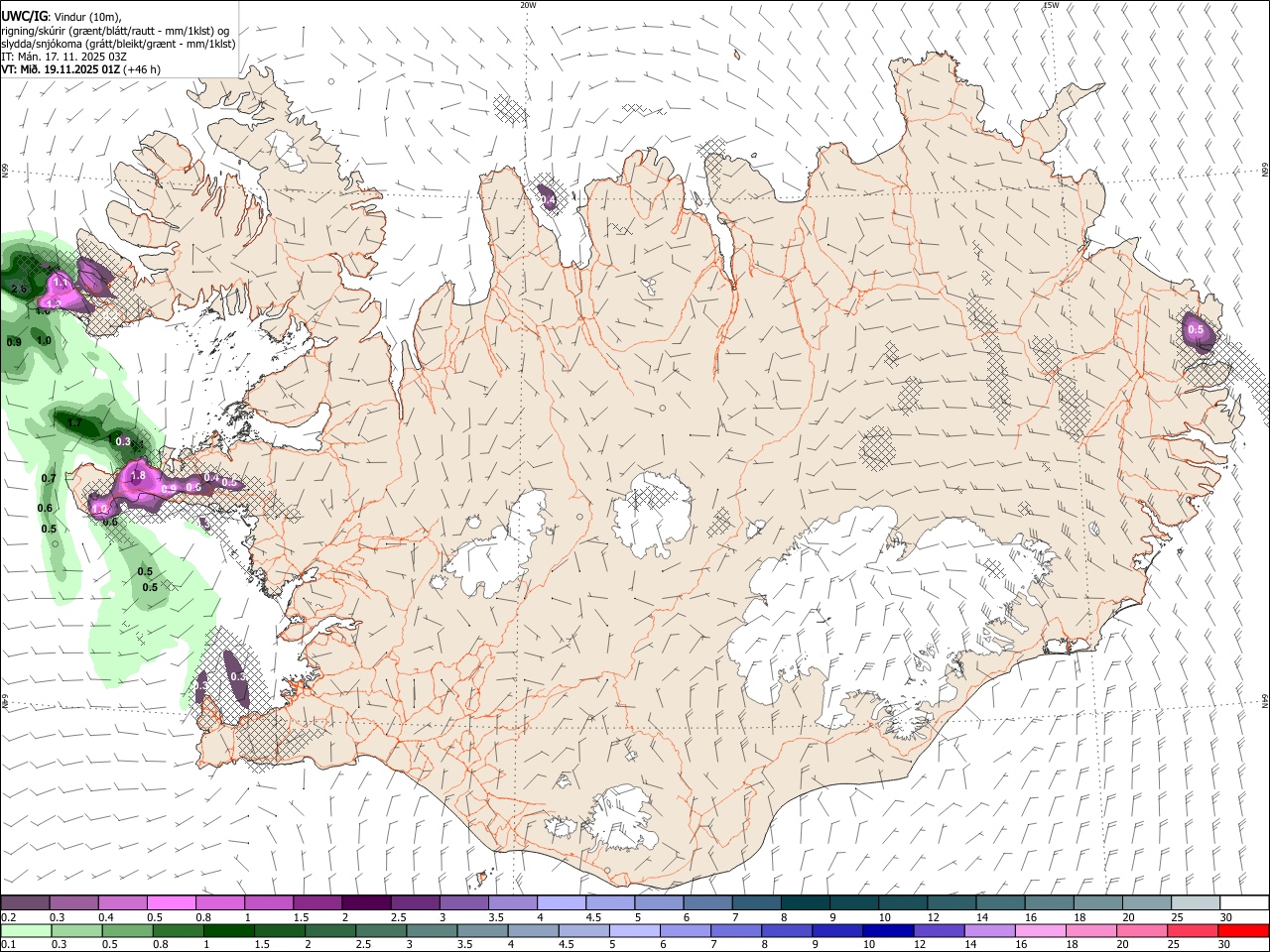Select the palest green swatch labeled 0.1
Image resolution: width=1270 pixels, height=952 pixels.
pos(25,930)
